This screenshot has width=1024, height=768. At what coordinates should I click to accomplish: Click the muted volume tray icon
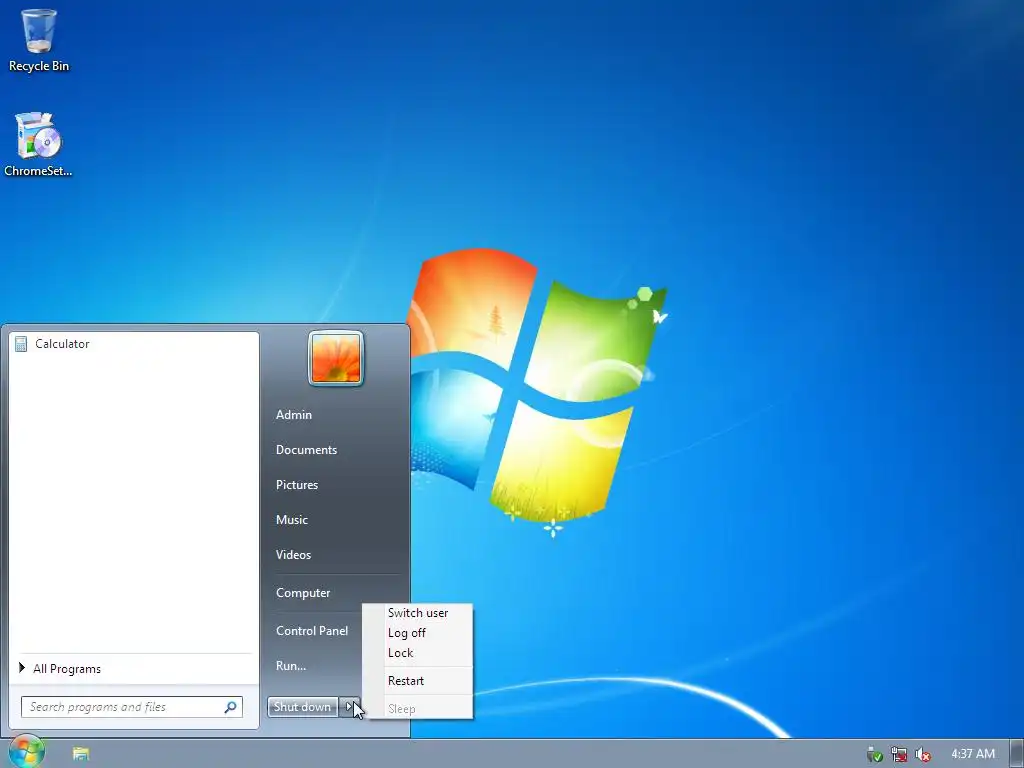(x=922, y=754)
